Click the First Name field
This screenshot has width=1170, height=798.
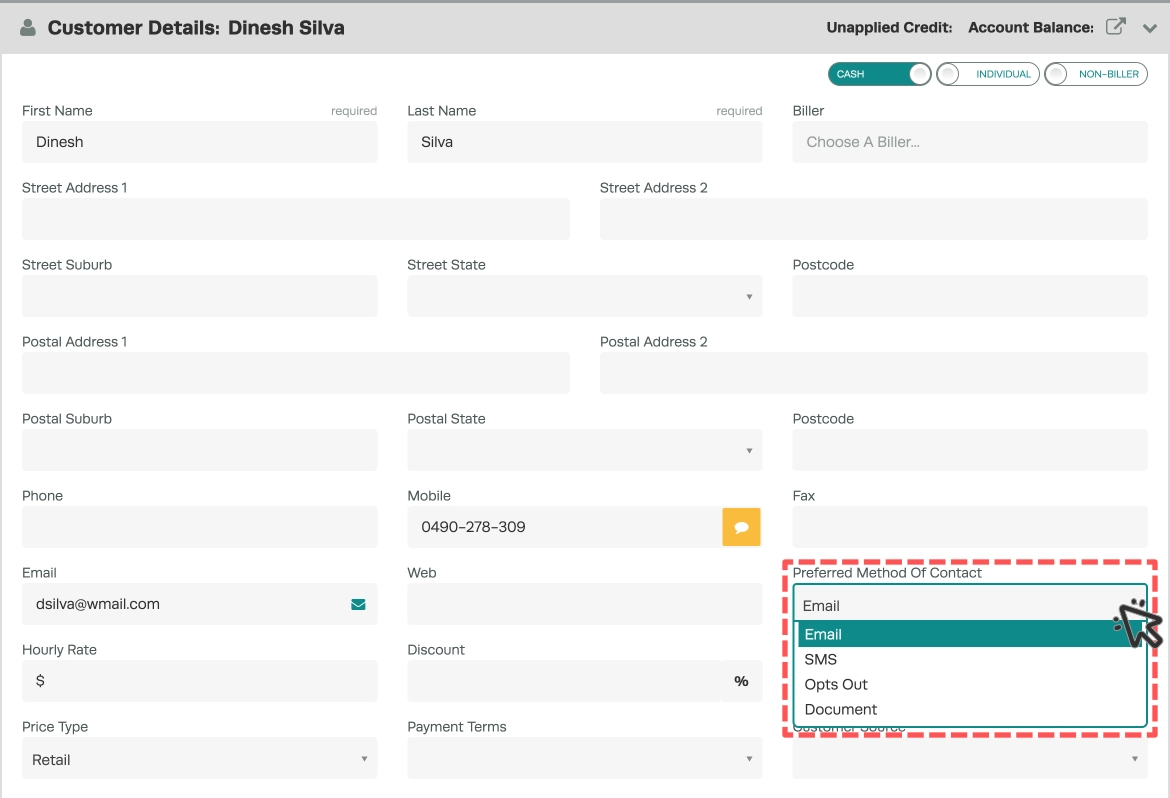coord(199,142)
